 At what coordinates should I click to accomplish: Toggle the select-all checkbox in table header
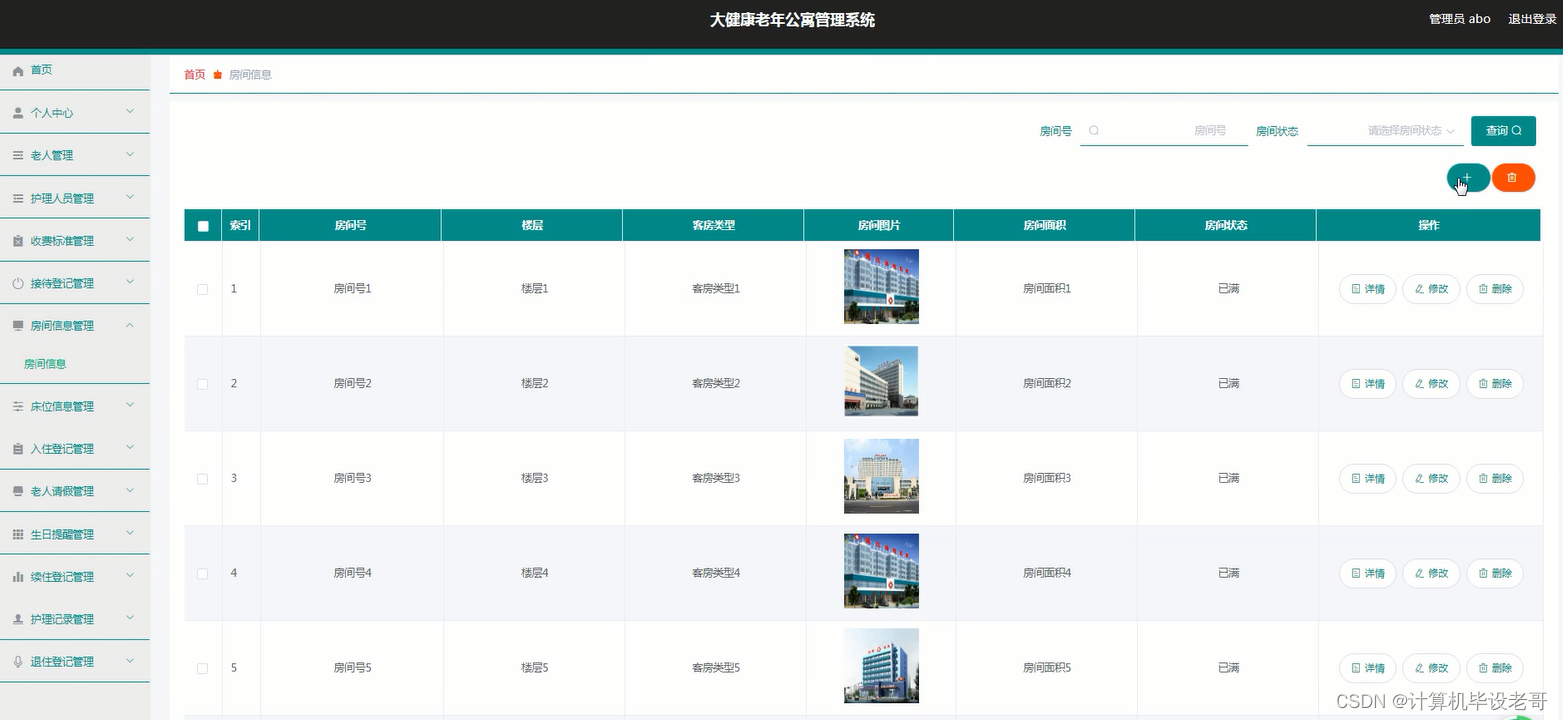[202, 225]
